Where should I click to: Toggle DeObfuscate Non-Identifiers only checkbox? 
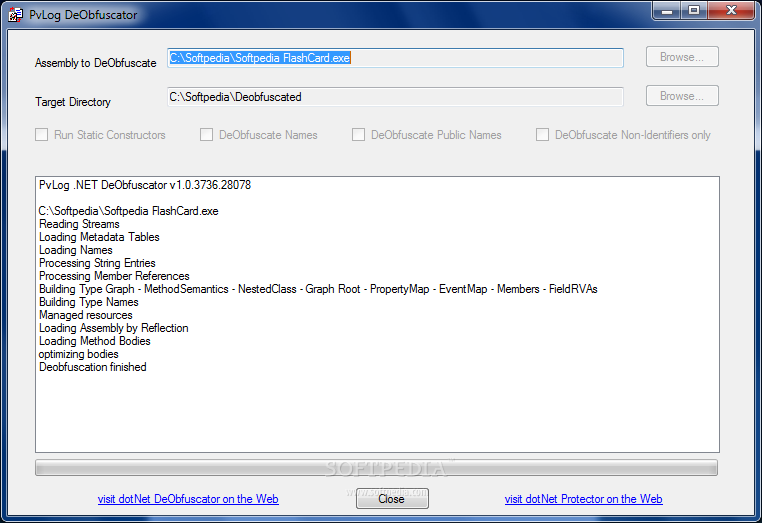click(542, 135)
